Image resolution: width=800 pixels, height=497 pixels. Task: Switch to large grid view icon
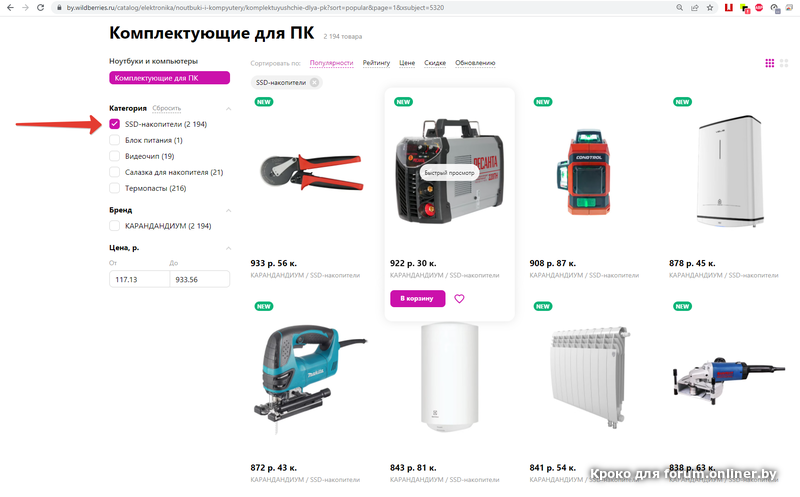click(x=784, y=63)
